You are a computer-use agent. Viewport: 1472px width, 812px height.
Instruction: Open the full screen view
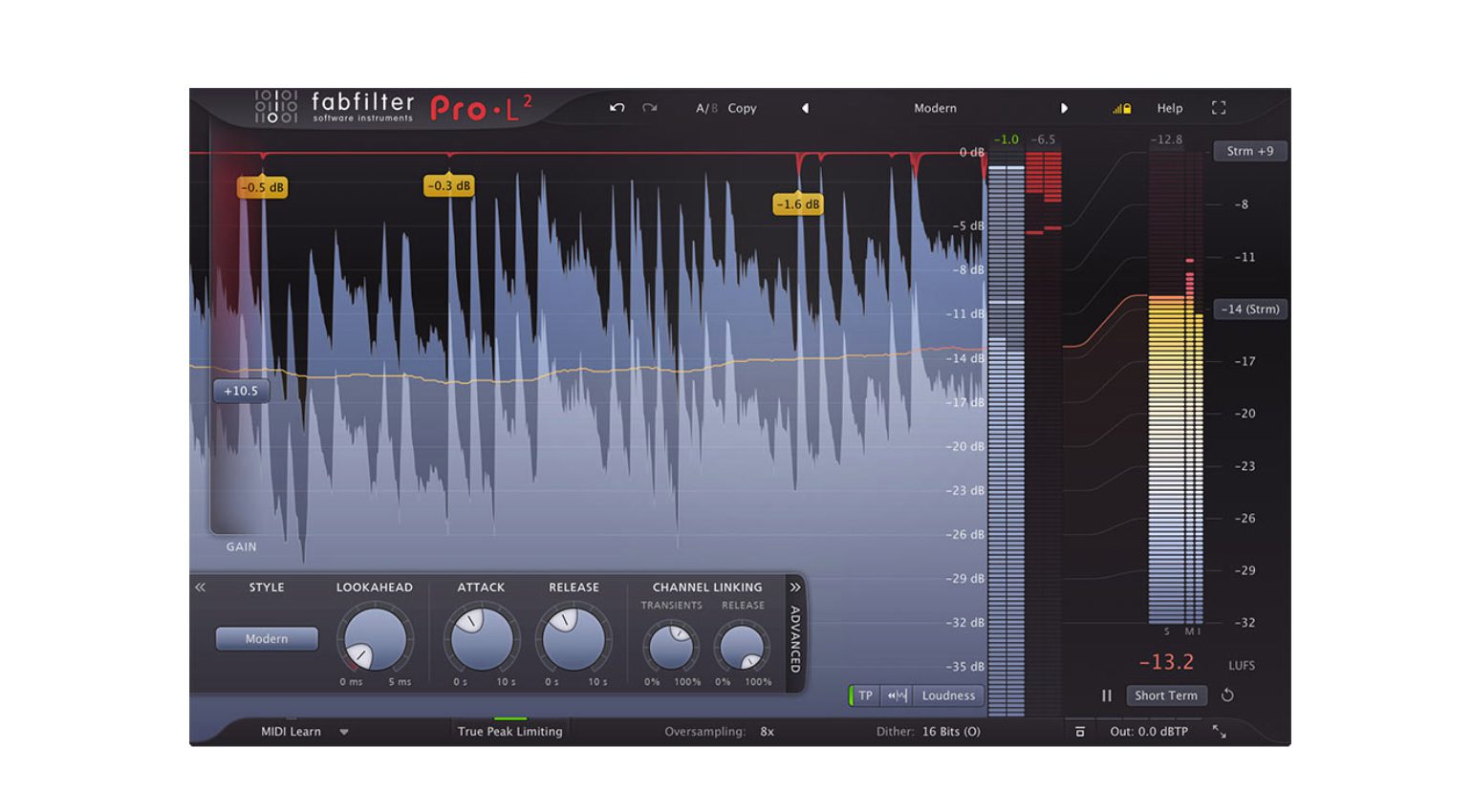[x=1219, y=108]
